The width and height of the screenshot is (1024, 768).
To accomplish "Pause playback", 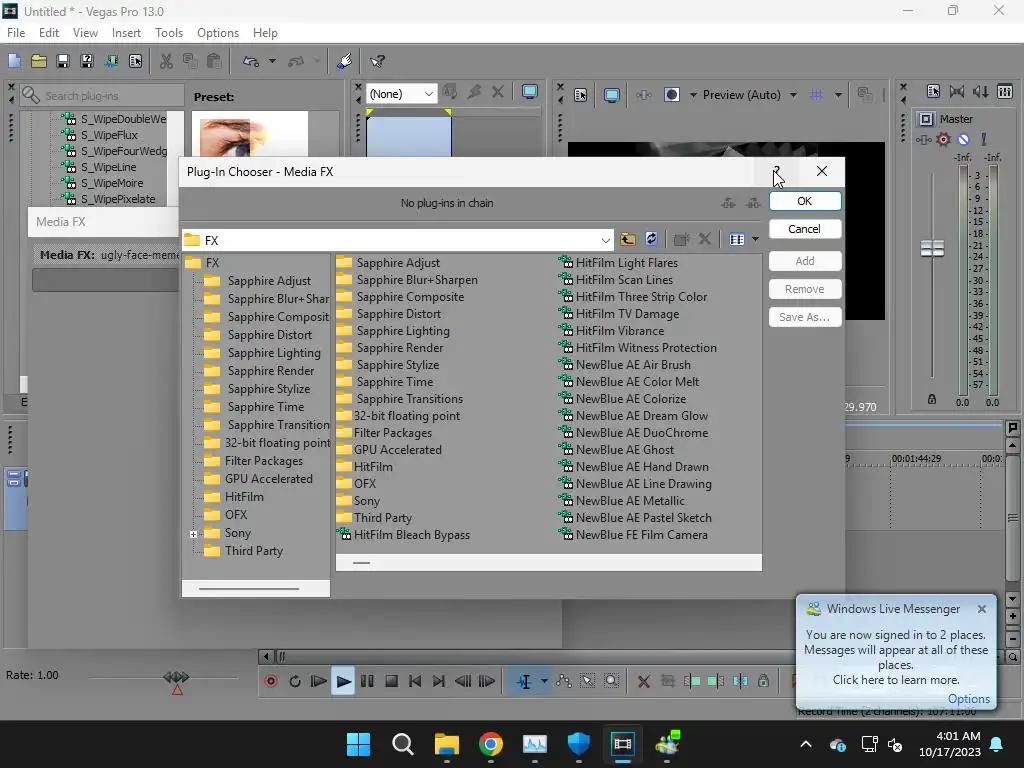I will tap(367, 681).
